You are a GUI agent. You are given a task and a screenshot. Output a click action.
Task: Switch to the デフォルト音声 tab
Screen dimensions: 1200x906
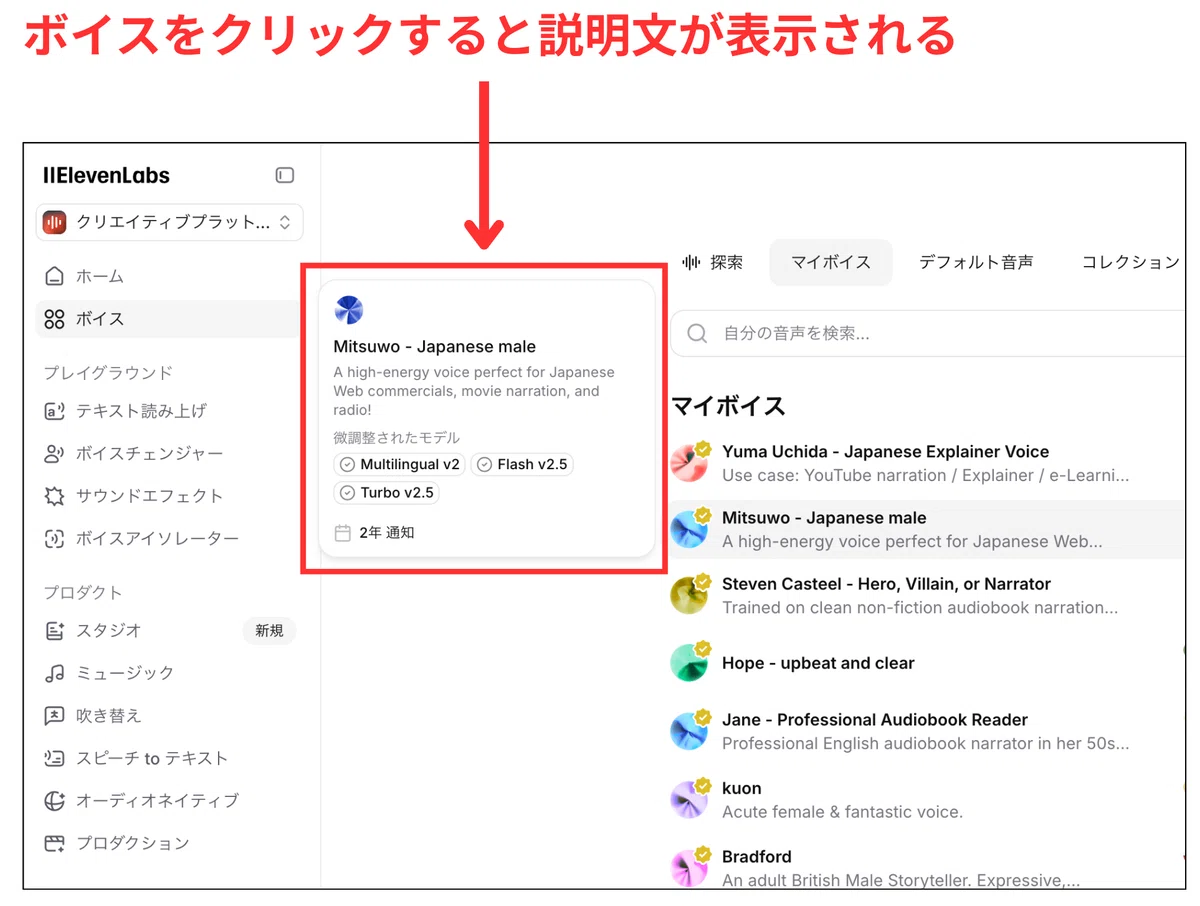coord(976,263)
